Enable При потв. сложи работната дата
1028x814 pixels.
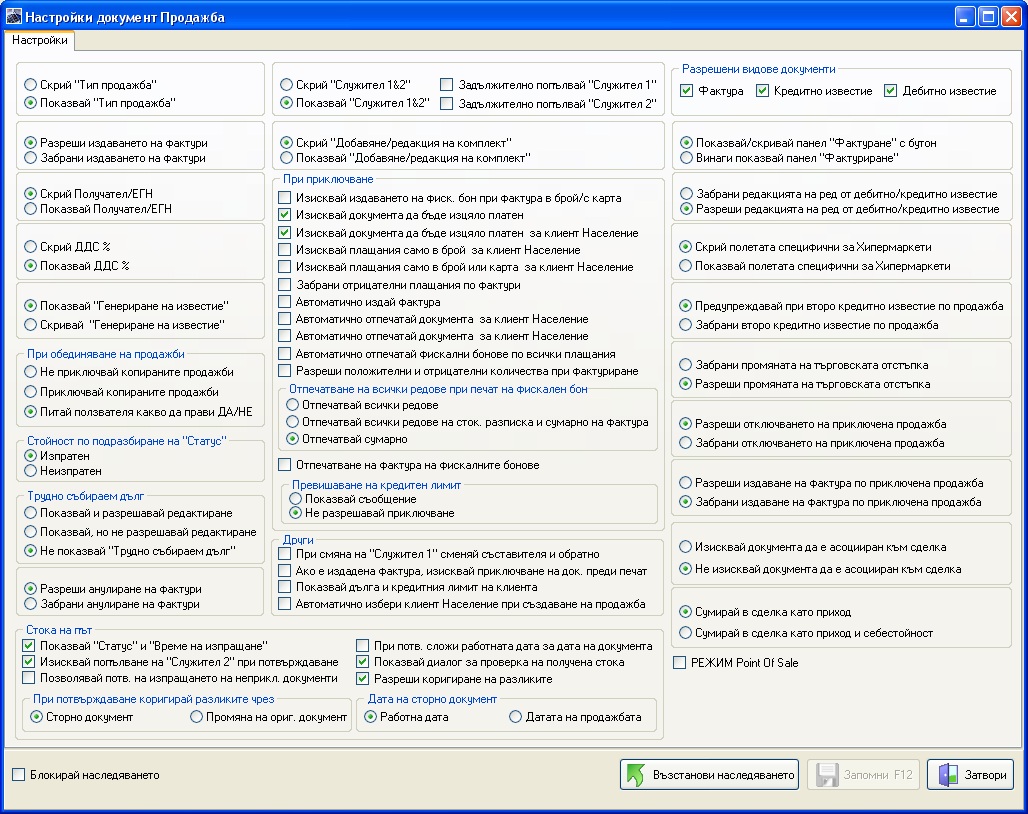pos(363,646)
